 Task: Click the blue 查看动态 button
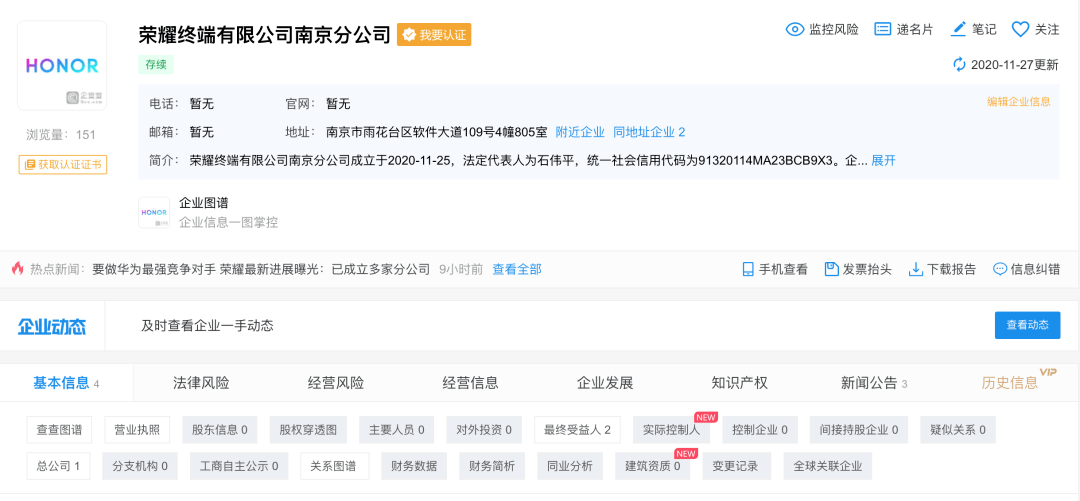click(x=1027, y=325)
